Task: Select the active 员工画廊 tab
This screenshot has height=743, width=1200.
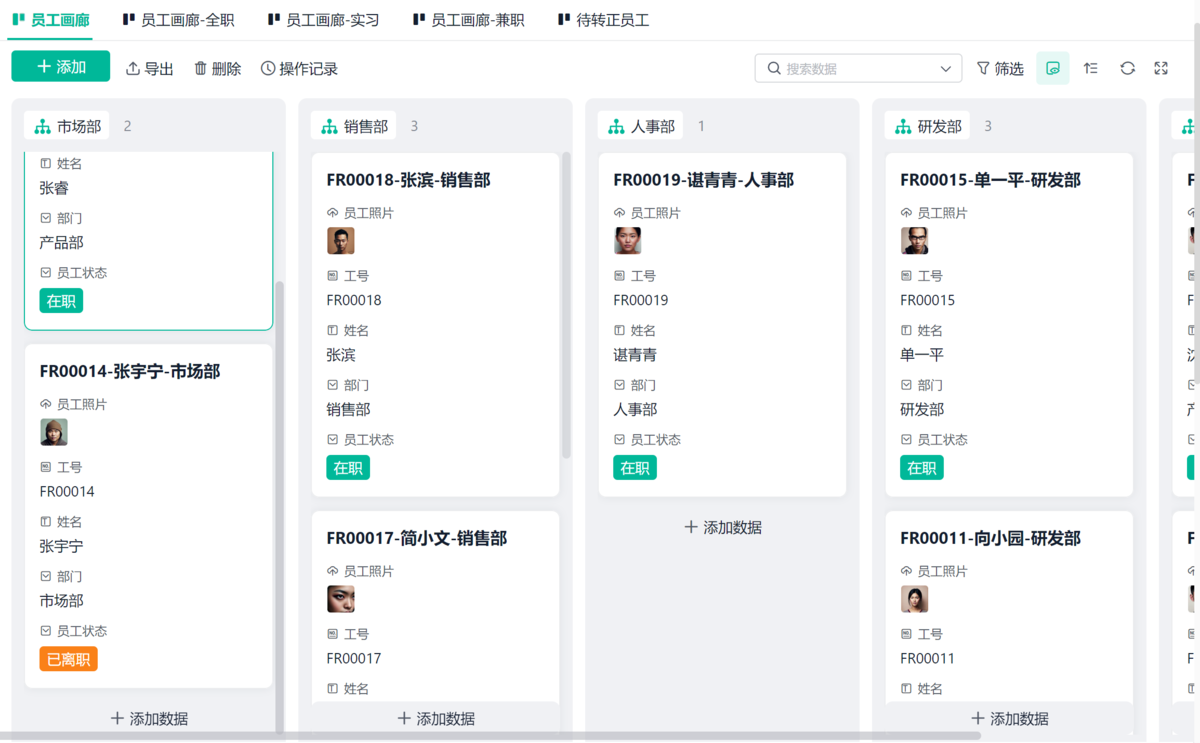Action: (51, 20)
